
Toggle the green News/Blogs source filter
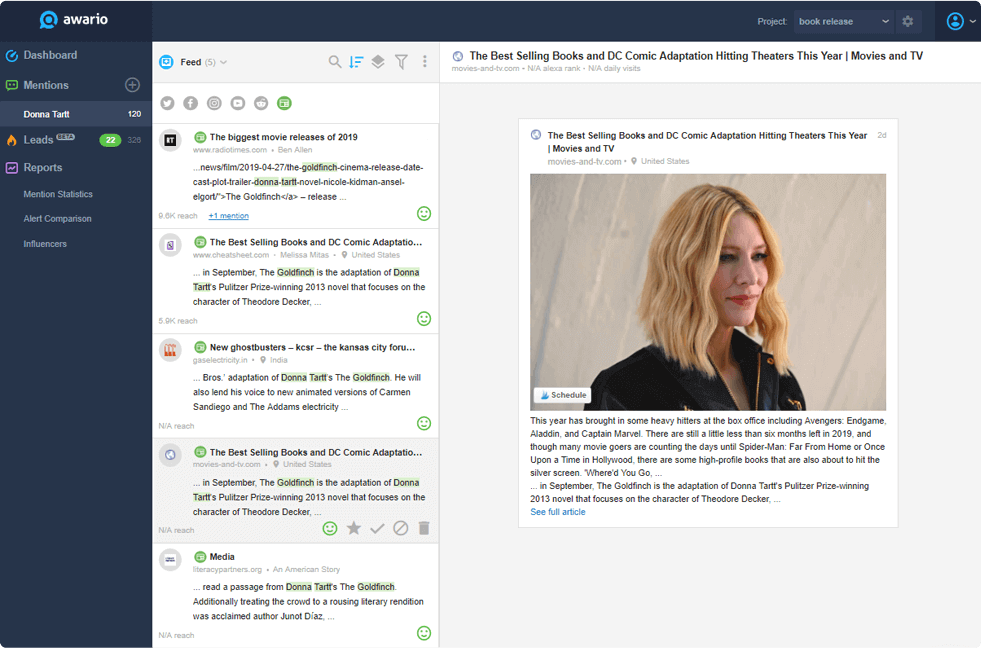[x=284, y=103]
